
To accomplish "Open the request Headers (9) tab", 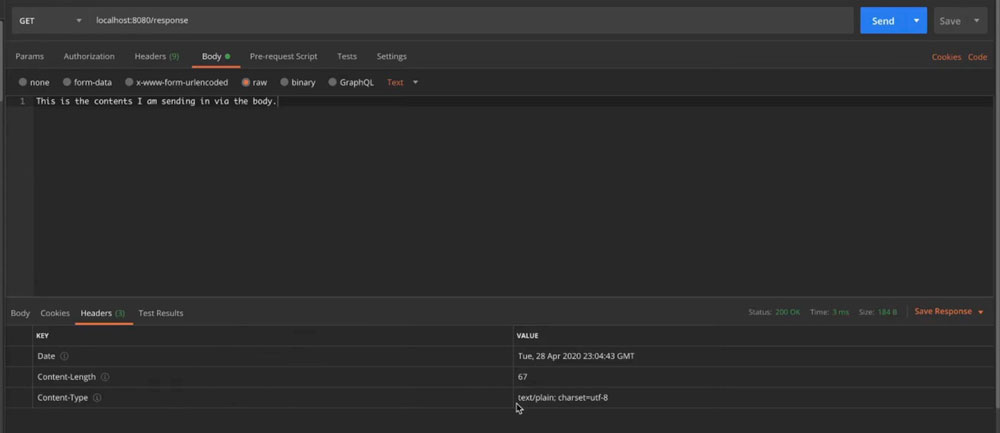I will (x=157, y=56).
